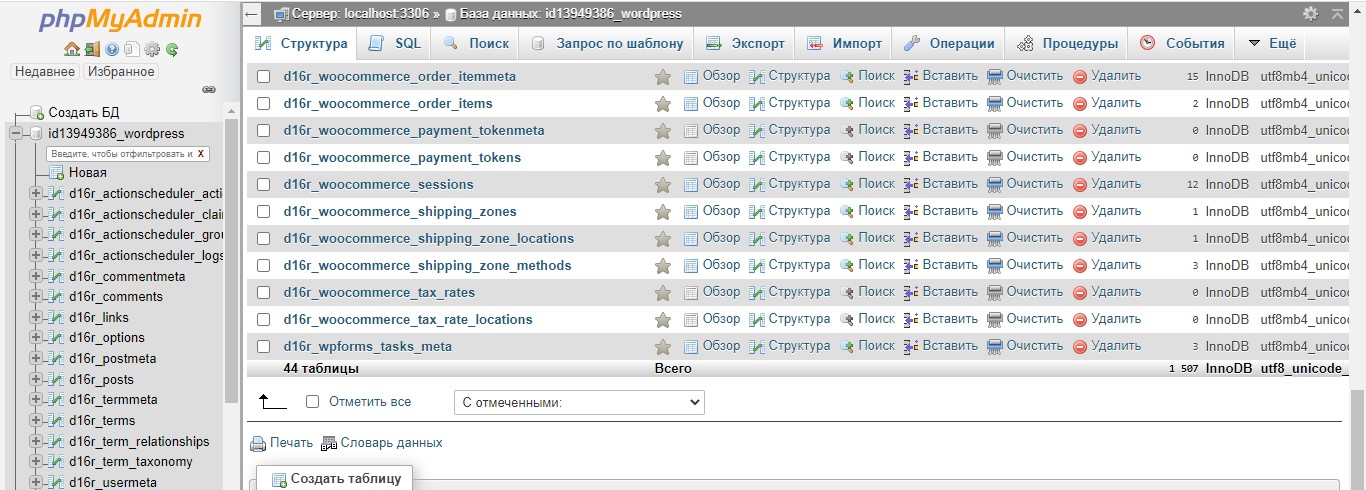Click the Недавнее button
The height and width of the screenshot is (490, 1366).
coord(45,72)
